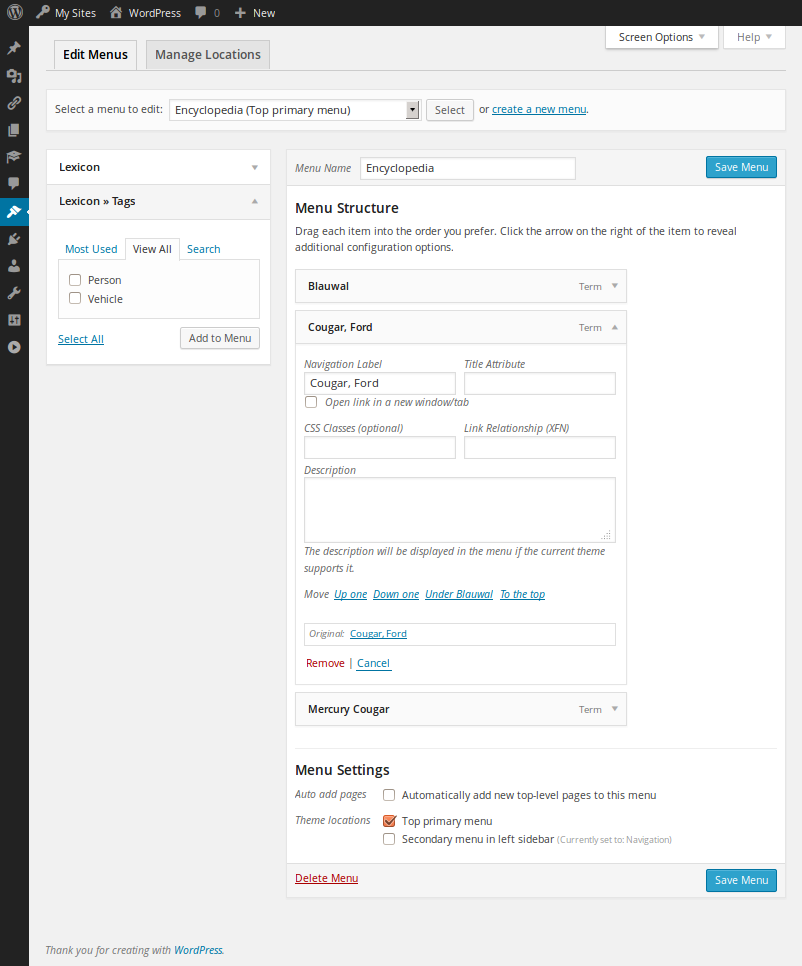Image resolution: width=802 pixels, height=966 pixels.
Task: Collapse the Cougar, Ford menu item
Action: point(614,327)
